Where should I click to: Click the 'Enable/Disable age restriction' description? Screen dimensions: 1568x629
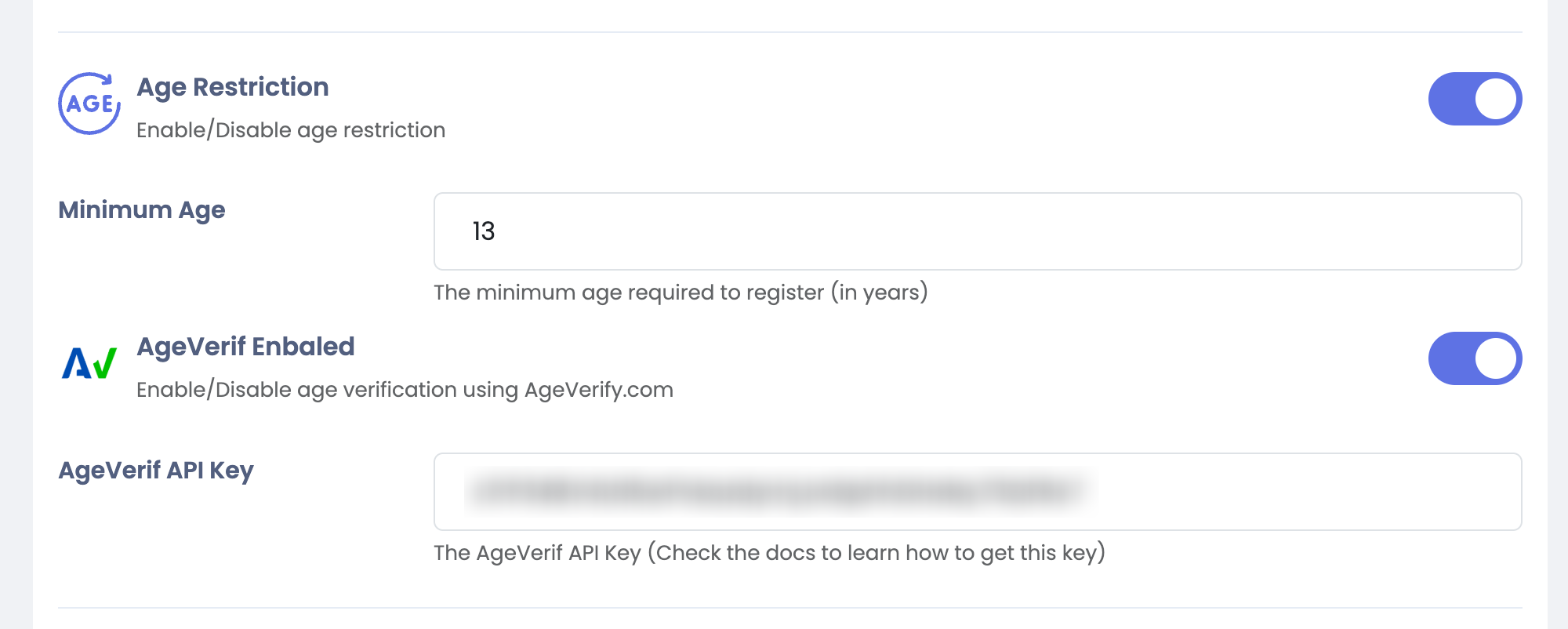pyautogui.click(x=291, y=130)
